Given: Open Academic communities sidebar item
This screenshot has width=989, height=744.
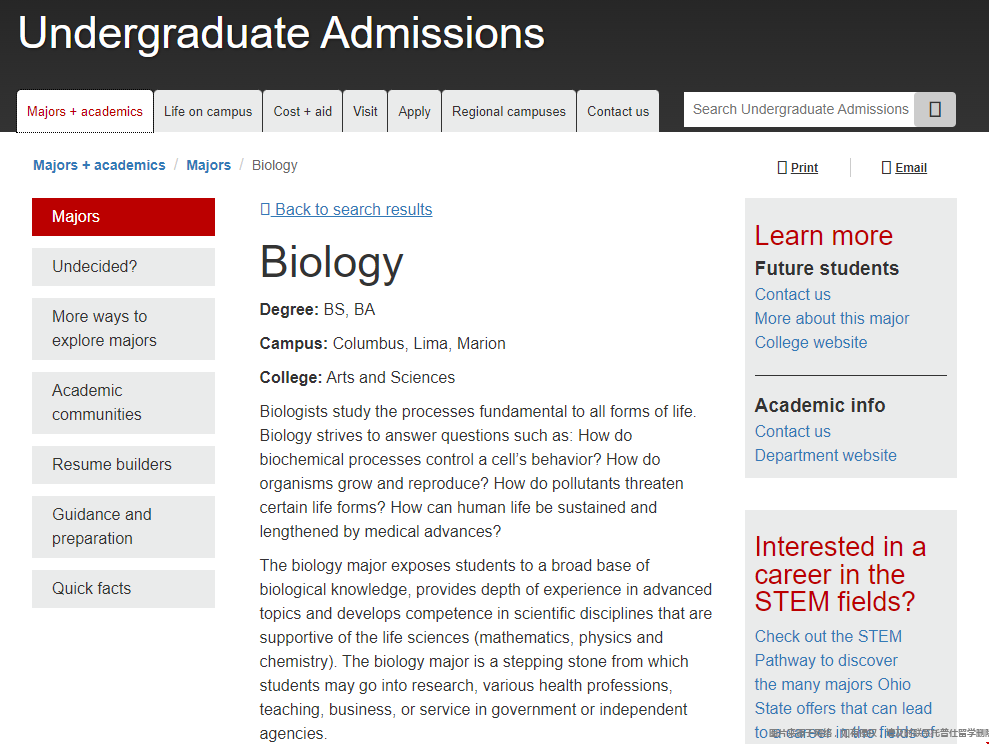Looking at the screenshot, I should click(124, 403).
